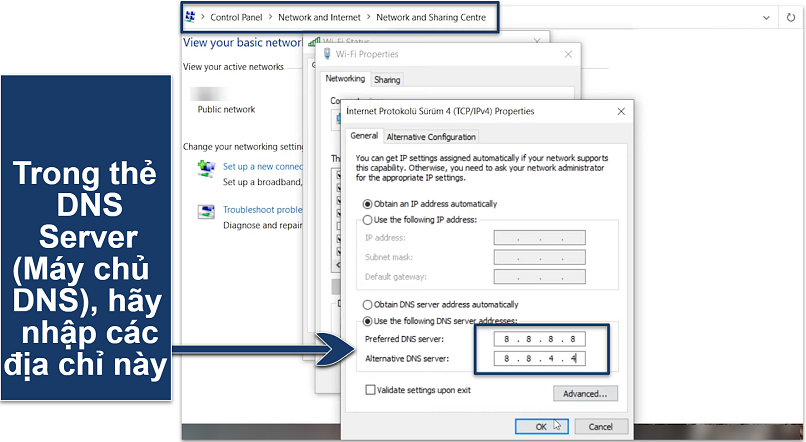Viewport: 806px width, 442px height.
Task: Switch to the Alternative Configuration tab
Action: tap(431, 137)
